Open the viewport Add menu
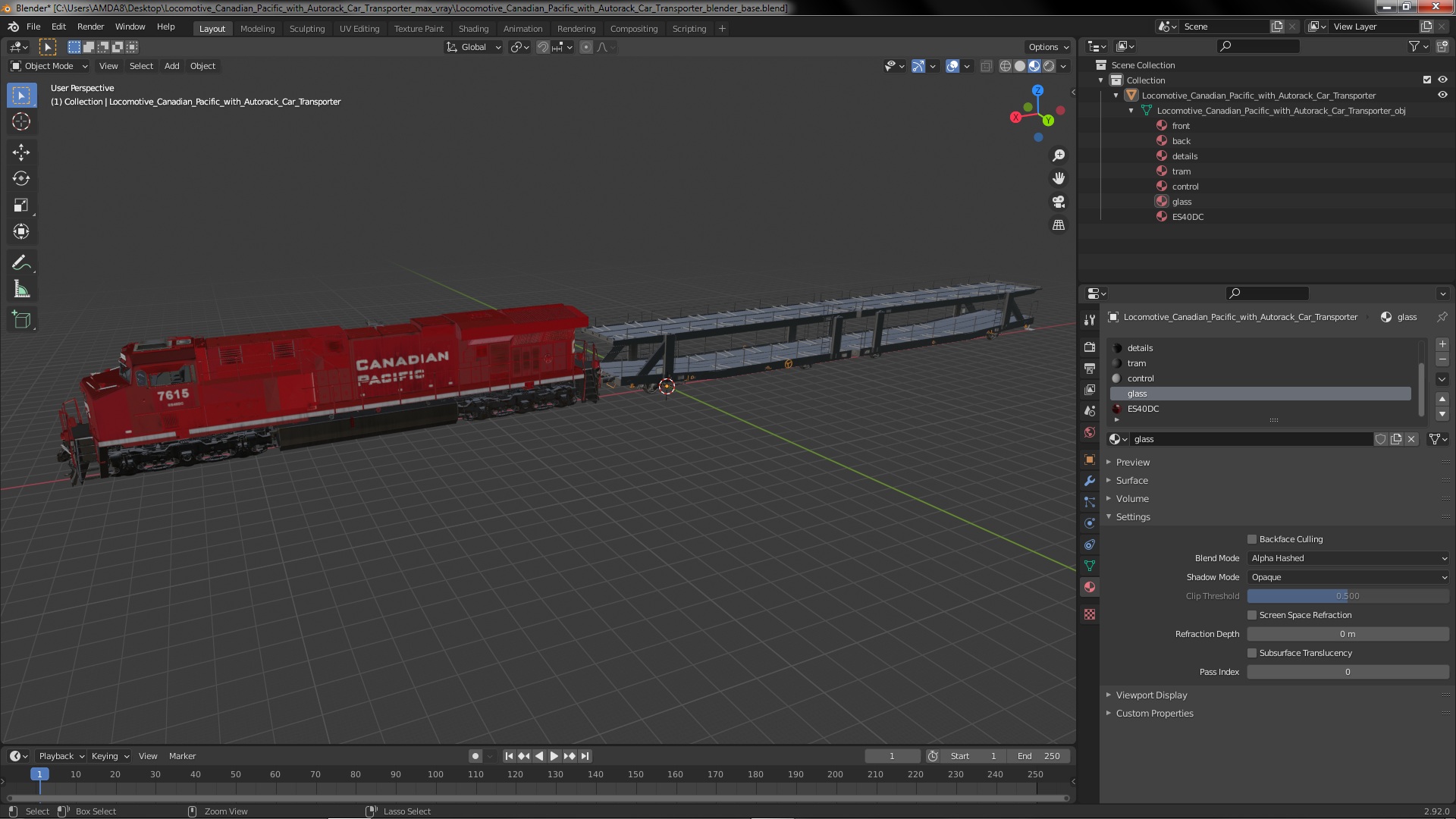This screenshot has height=819, width=1456. point(172,66)
